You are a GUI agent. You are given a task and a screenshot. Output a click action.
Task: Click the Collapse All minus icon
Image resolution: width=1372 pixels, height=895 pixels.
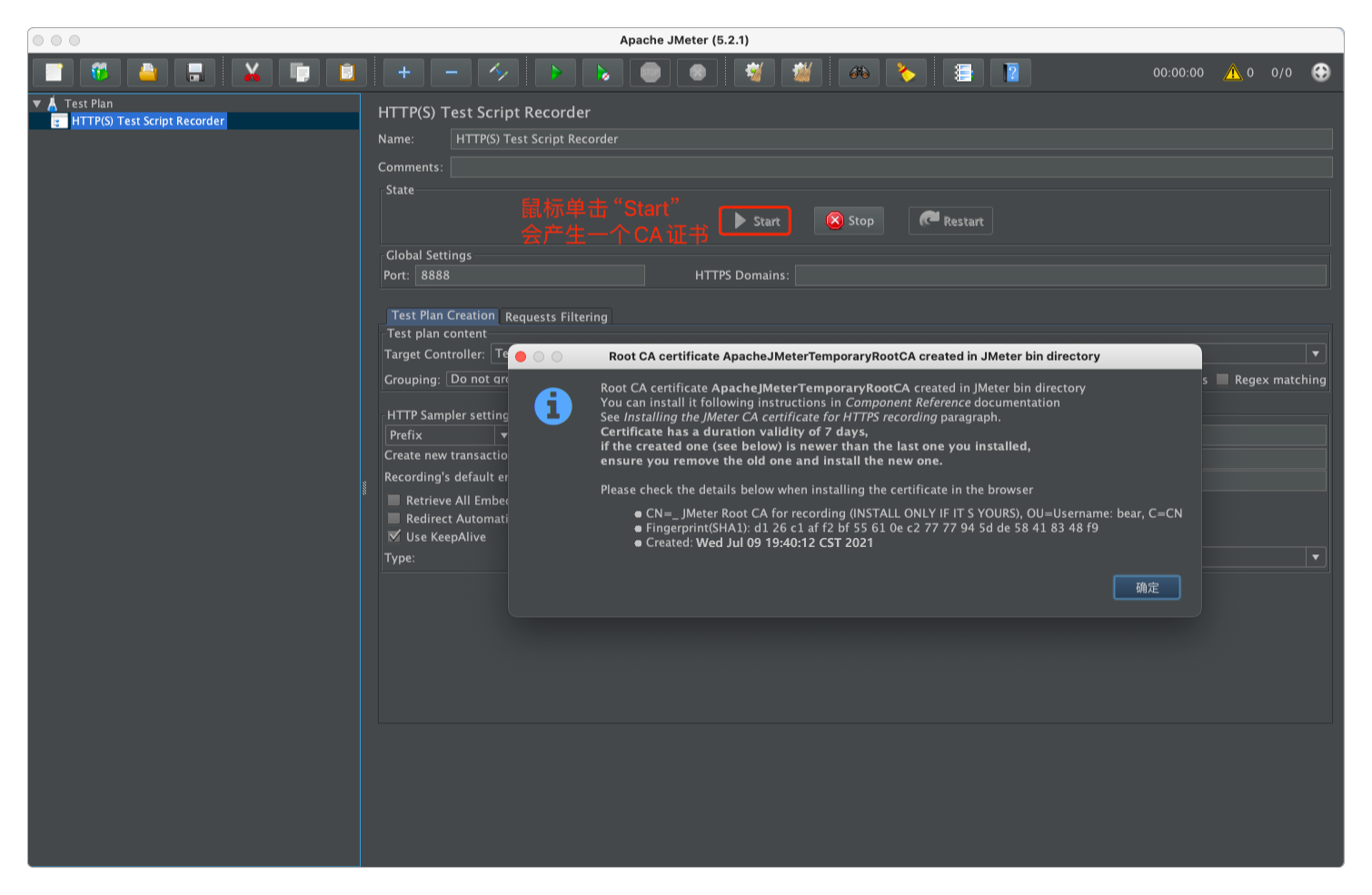pos(451,73)
